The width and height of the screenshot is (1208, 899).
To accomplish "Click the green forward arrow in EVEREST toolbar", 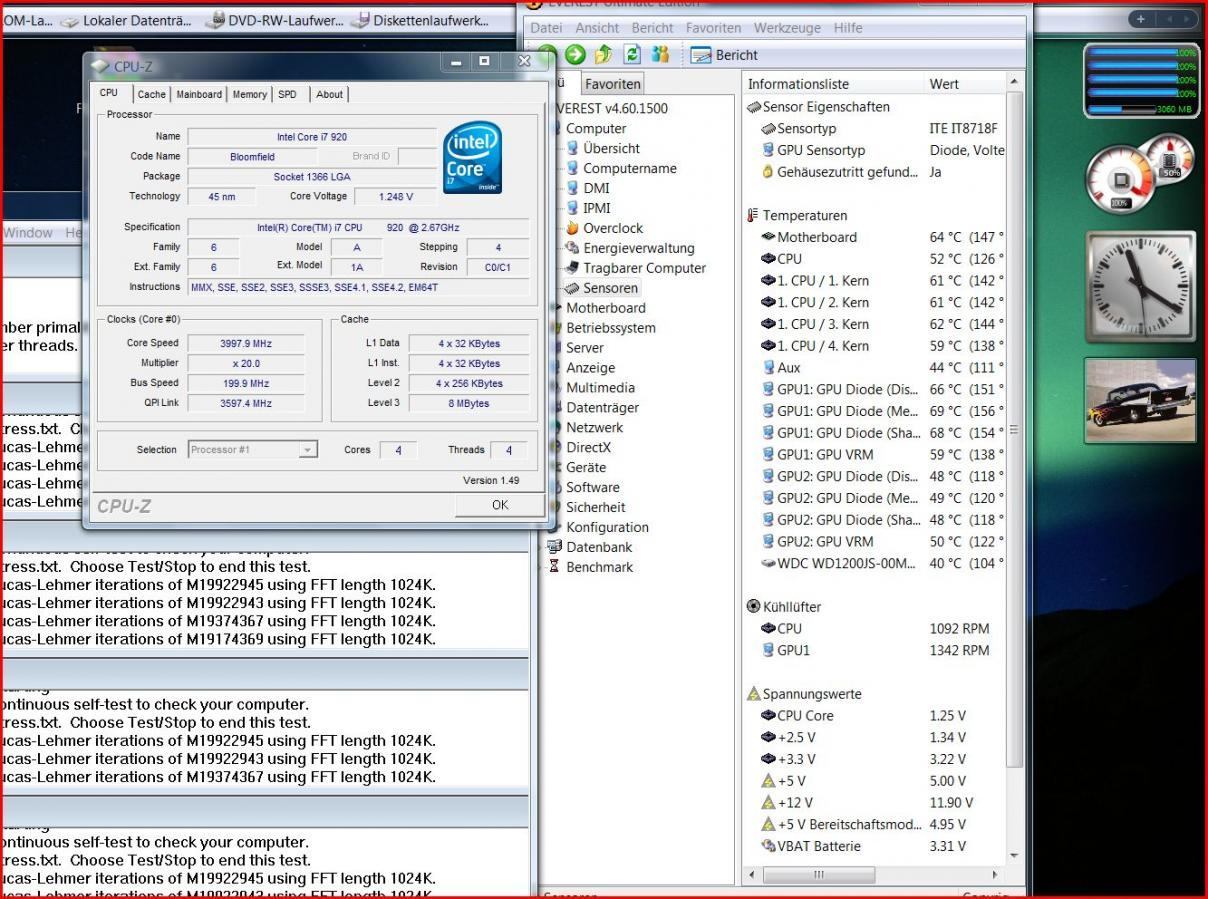I will (x=575, y=55).
